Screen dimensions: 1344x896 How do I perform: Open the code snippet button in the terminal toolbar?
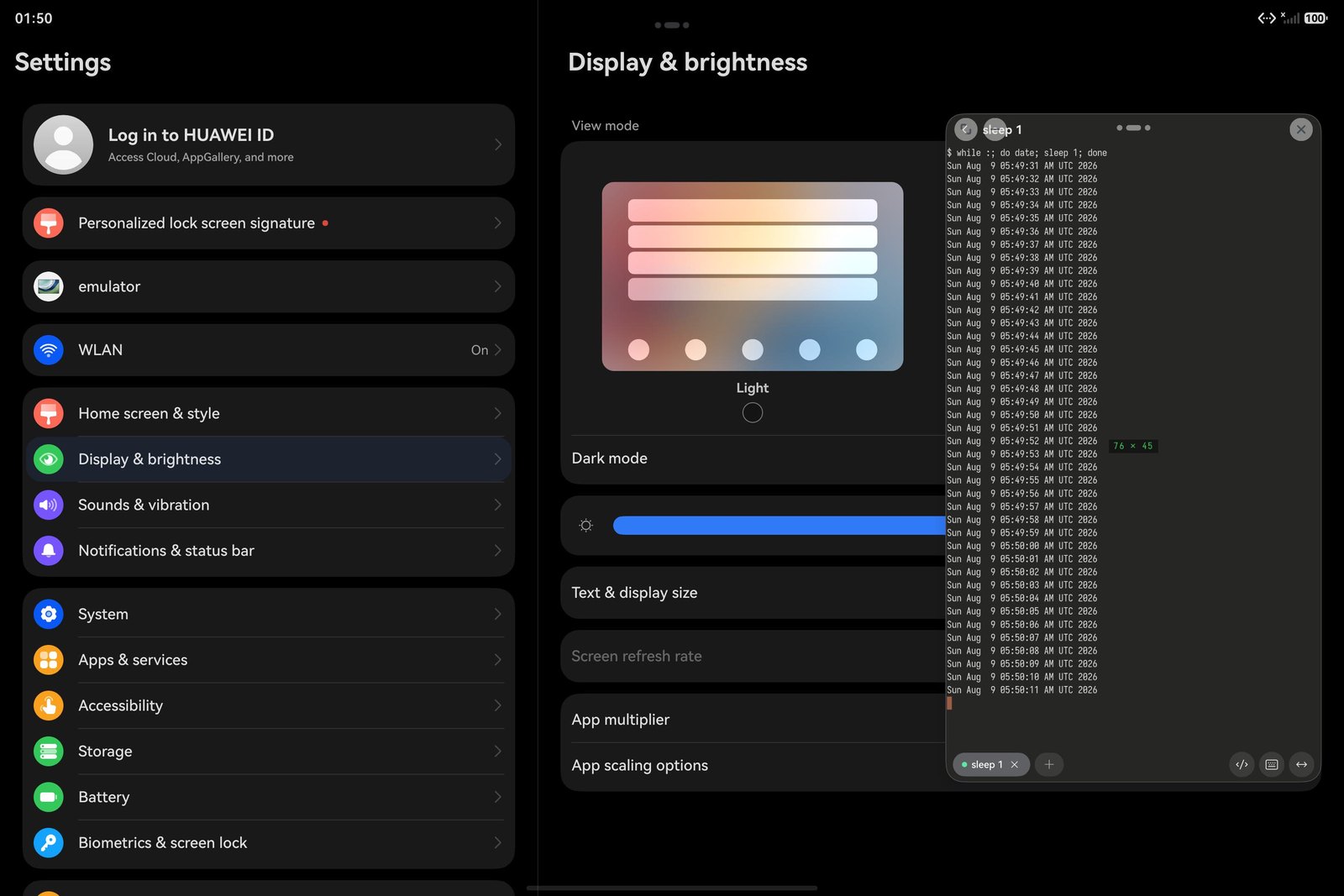[x=1242, y=764]
